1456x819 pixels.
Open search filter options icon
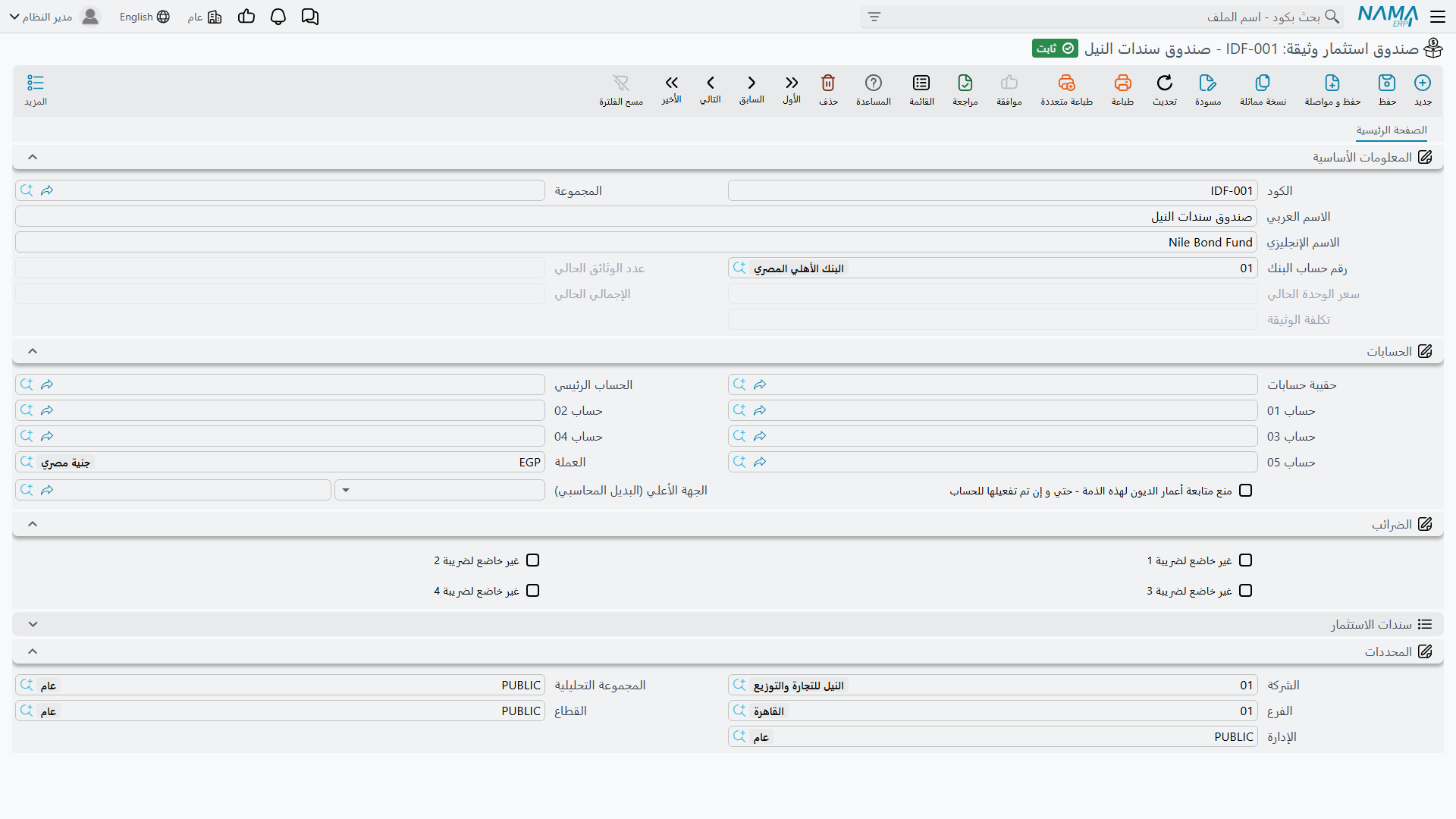point(874,17)
